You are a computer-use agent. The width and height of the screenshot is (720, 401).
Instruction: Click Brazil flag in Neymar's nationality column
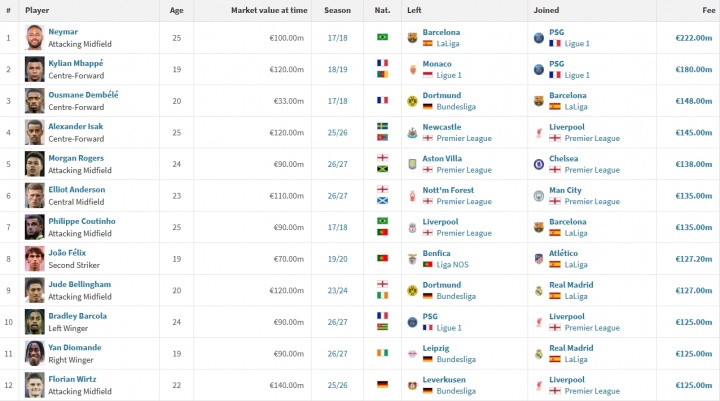[382, 37]
